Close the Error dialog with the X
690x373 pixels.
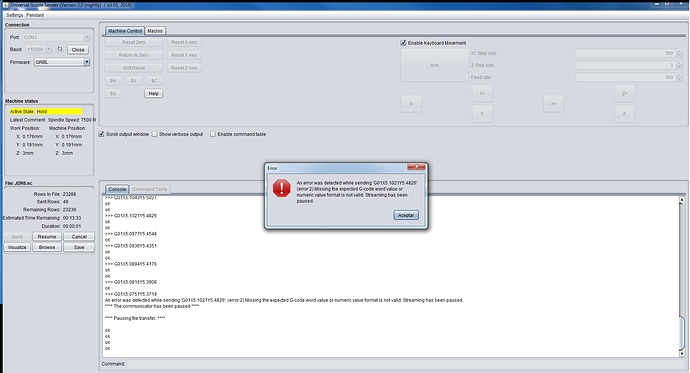tap(416, 167)
